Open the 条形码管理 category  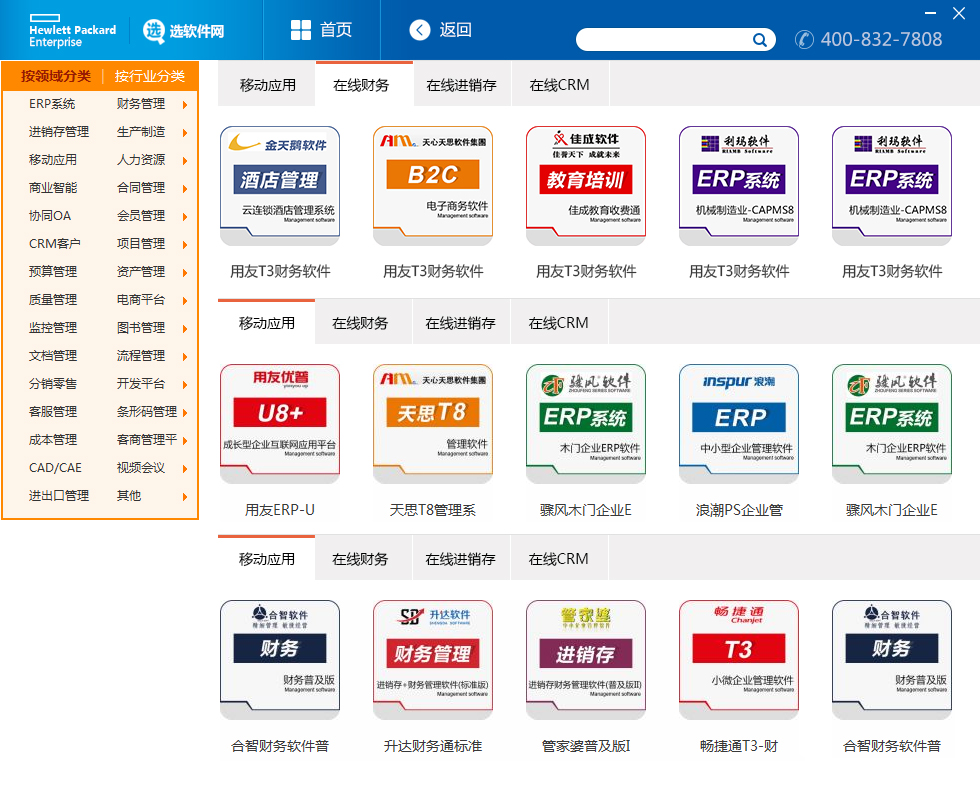[147, 411]
